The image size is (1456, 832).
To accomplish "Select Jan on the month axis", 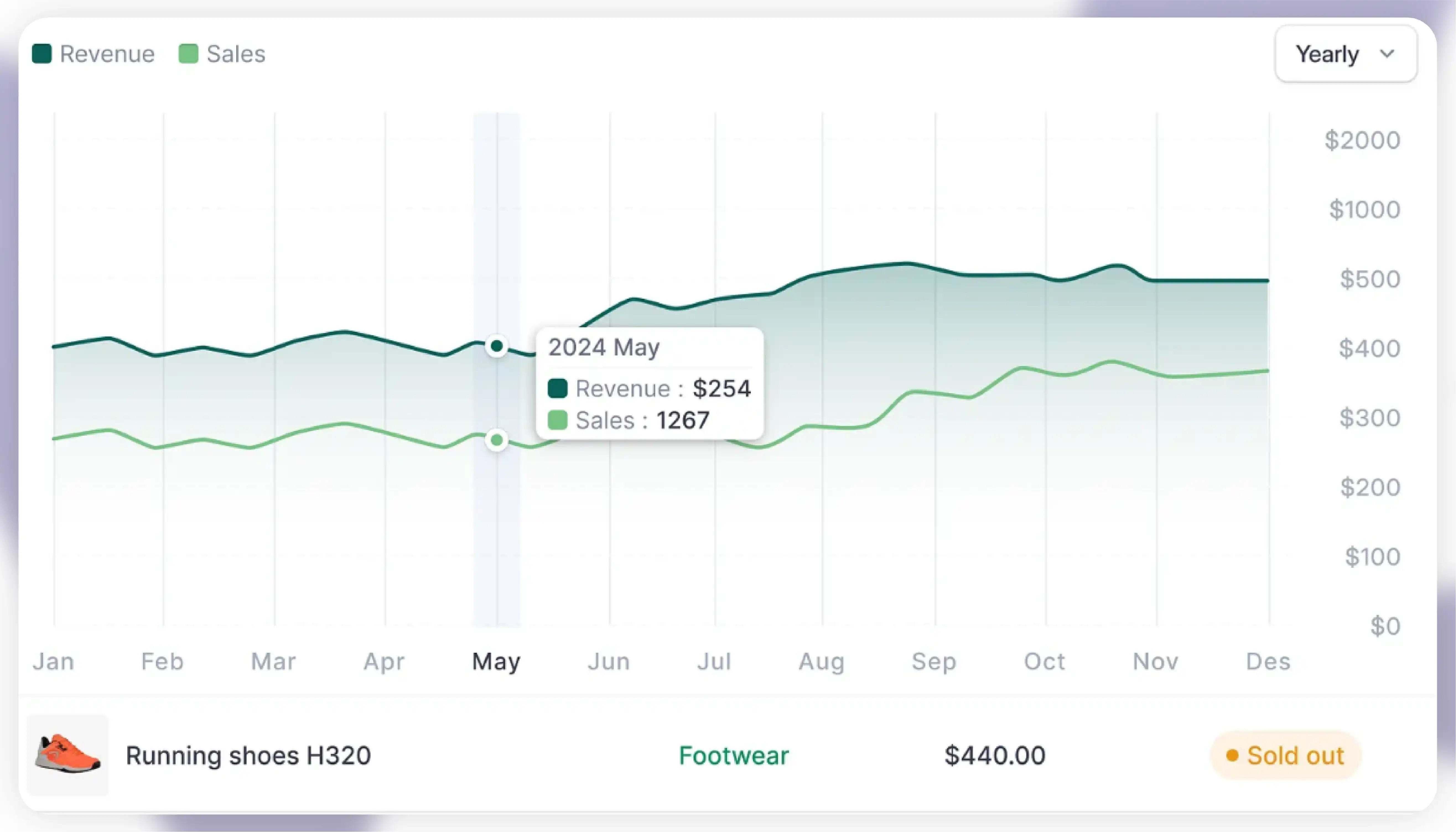I will 53,661.
